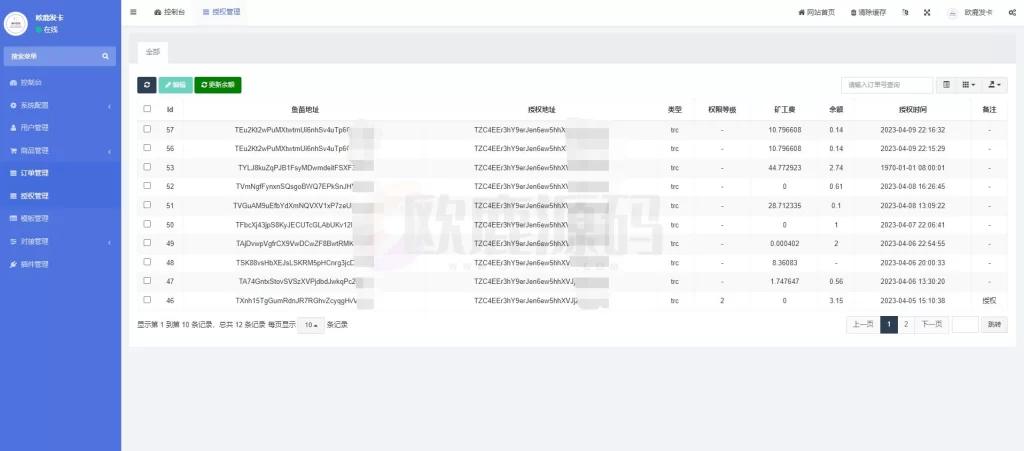This screenshot has height=451, width=1024.
Task: Click the 鱼苗地址 column header
Action: click(x=305, y=110)
